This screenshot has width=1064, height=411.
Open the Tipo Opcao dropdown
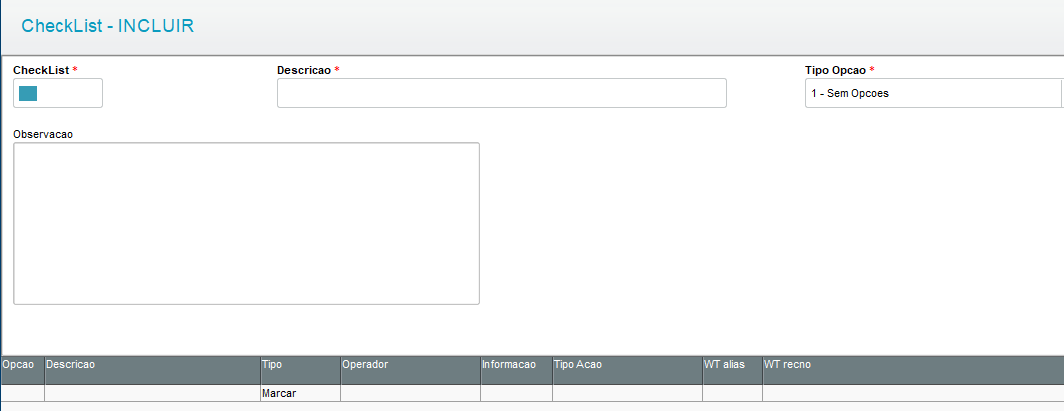[934, 93]
